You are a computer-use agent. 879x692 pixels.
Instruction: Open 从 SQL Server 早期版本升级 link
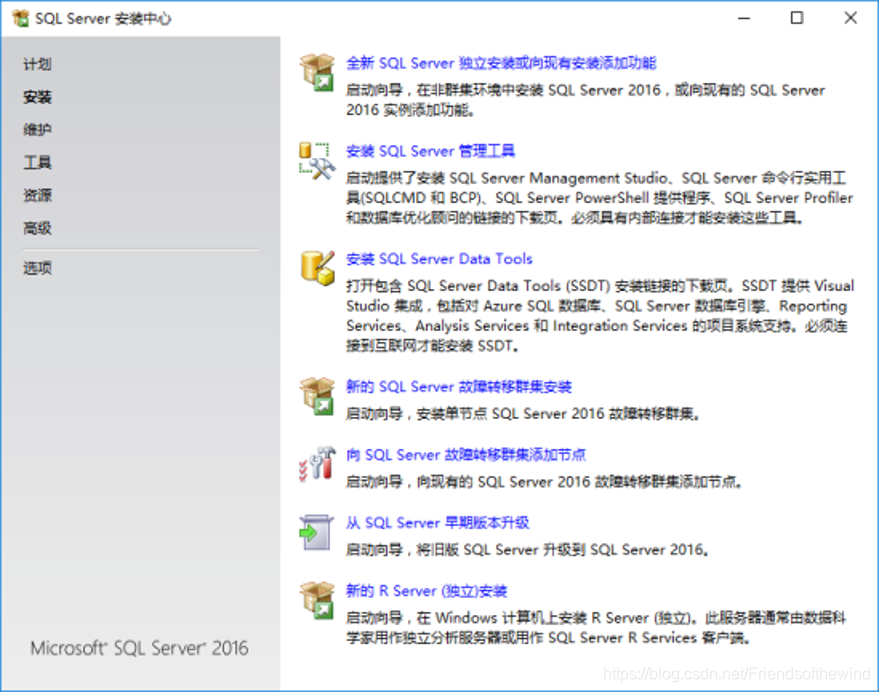(x=437, y=523)
